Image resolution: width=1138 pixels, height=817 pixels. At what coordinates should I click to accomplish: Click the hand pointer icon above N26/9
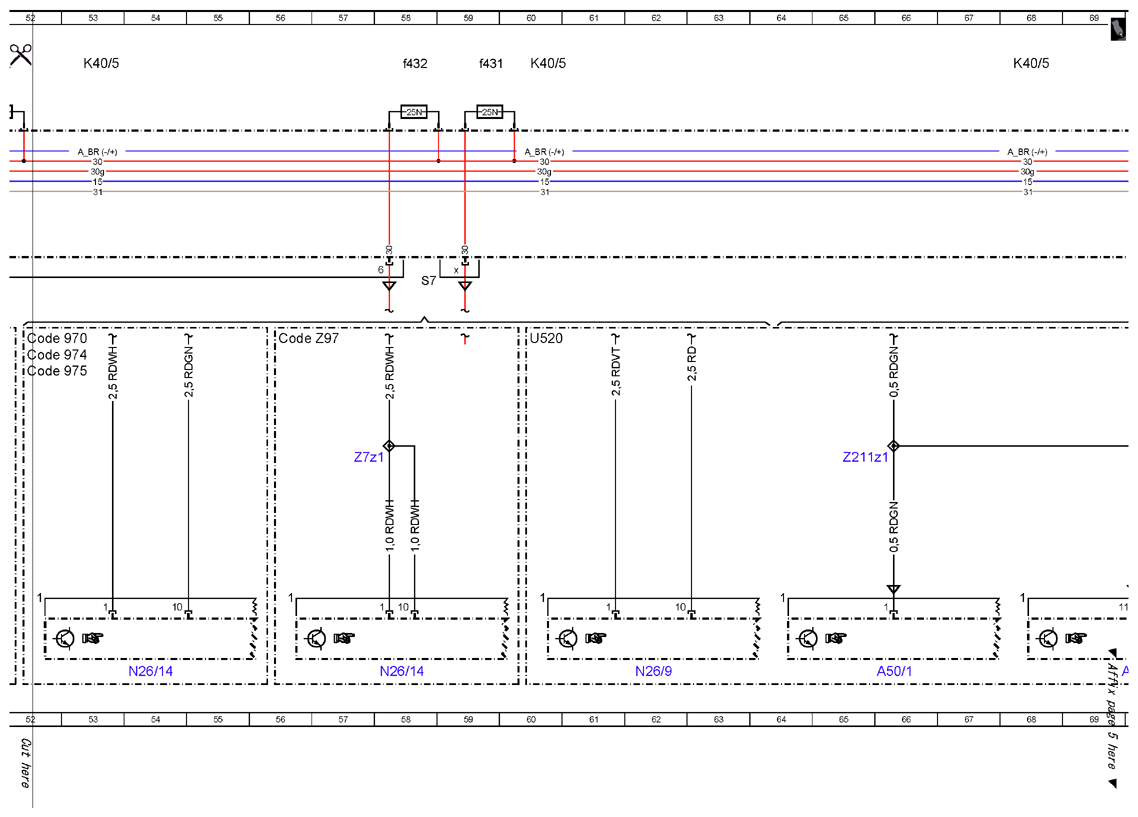[x=596, y=639]
